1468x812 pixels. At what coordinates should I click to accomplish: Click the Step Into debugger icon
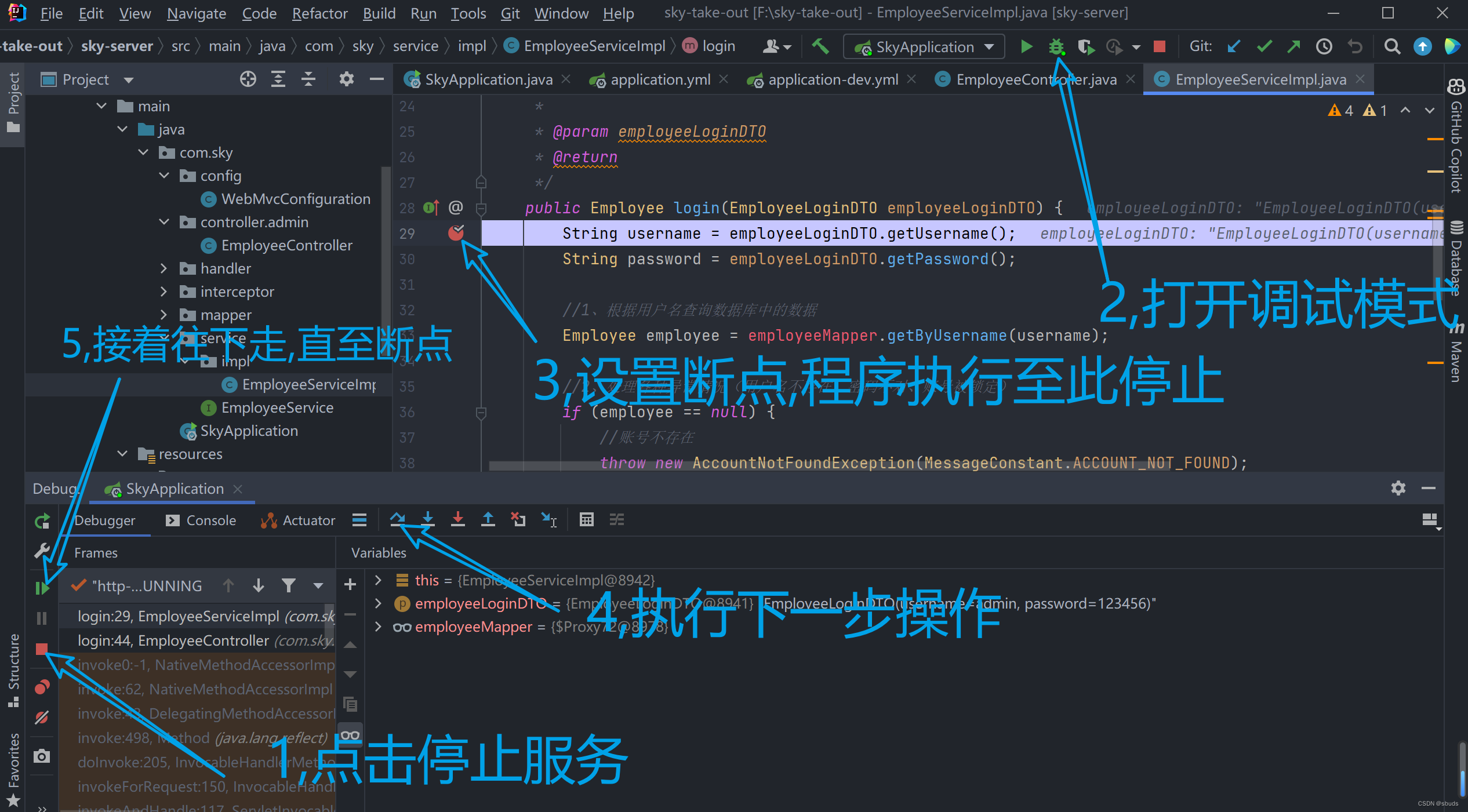click(428, 519)
